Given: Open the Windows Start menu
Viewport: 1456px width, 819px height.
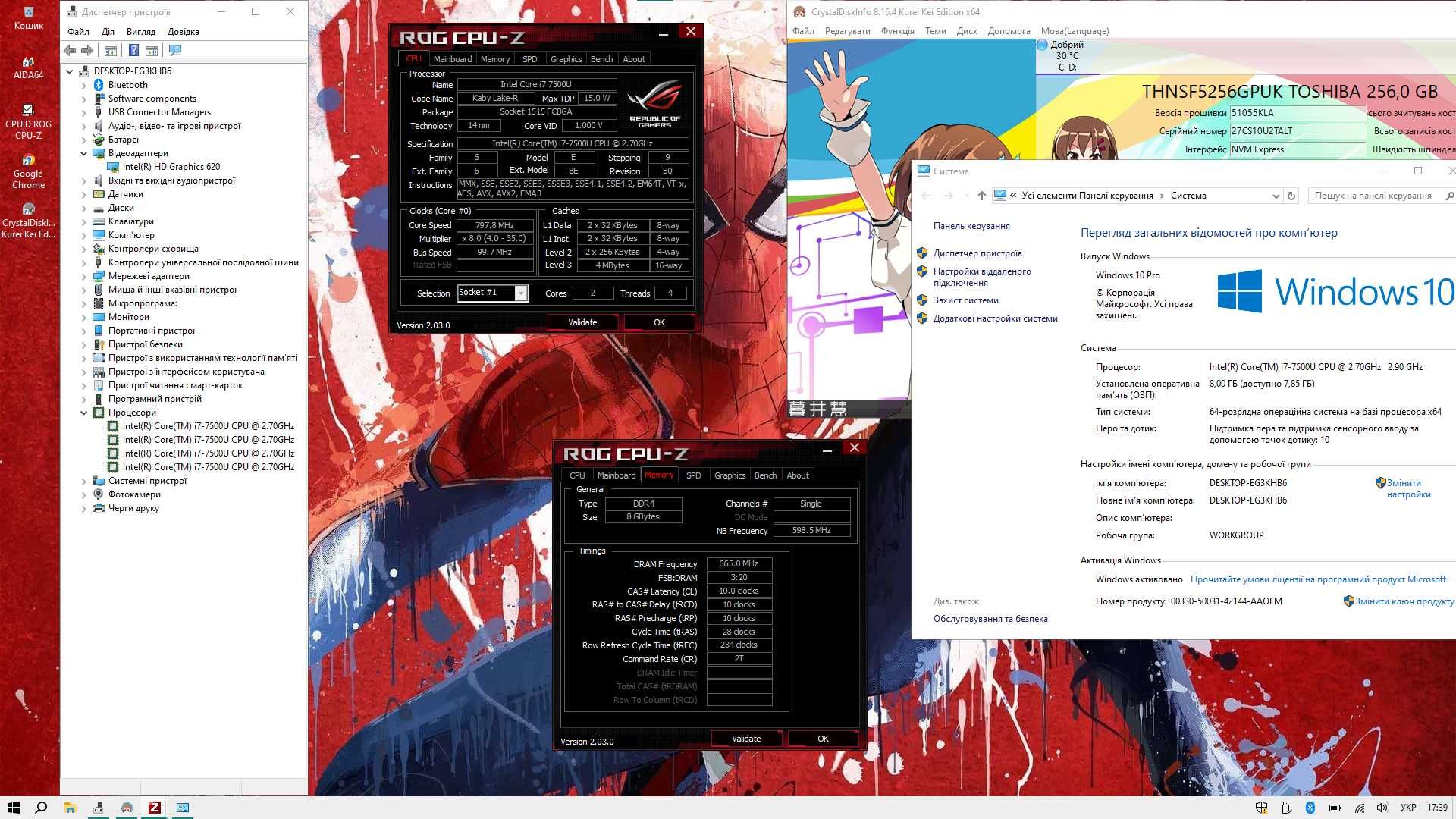Looking at the screenshot, I should 14,808.
